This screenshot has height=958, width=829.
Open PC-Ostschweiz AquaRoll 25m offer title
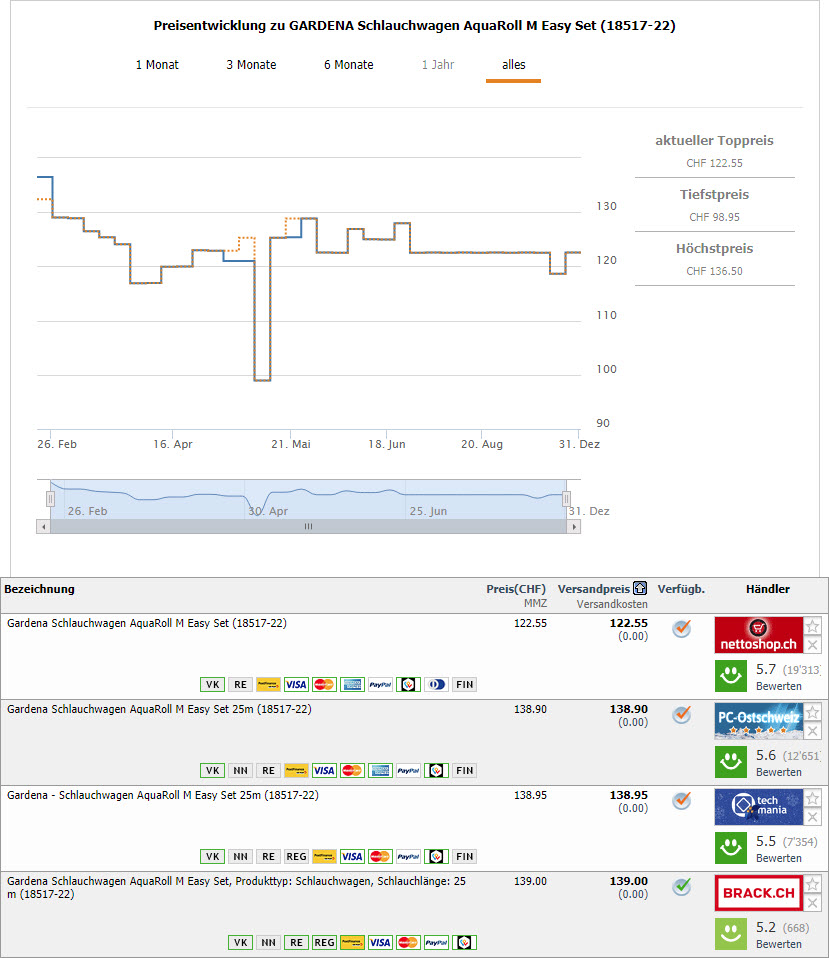click(159, 709)
